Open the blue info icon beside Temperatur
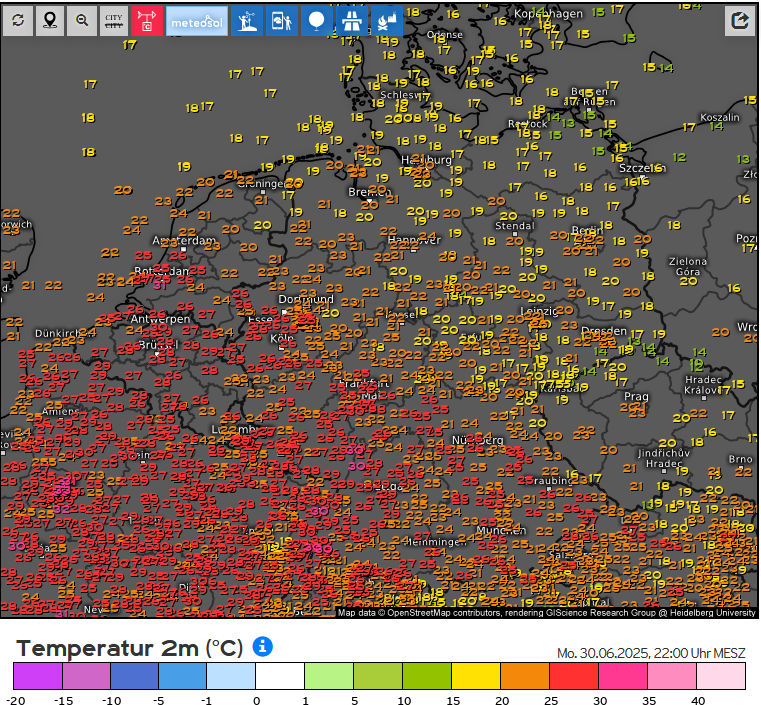761x705 pixels. pyautogui.click(x=263, y=647)
